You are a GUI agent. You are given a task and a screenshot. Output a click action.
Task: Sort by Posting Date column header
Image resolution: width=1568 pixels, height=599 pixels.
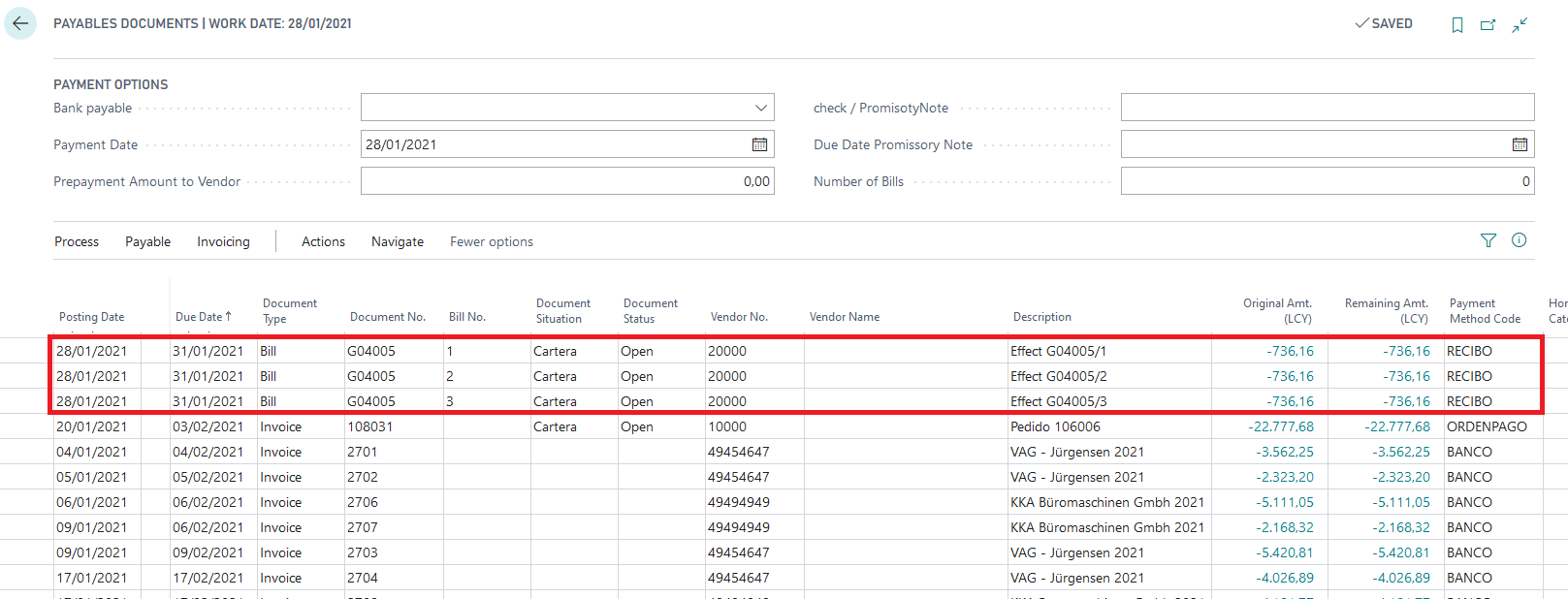[x=92, y=317]
